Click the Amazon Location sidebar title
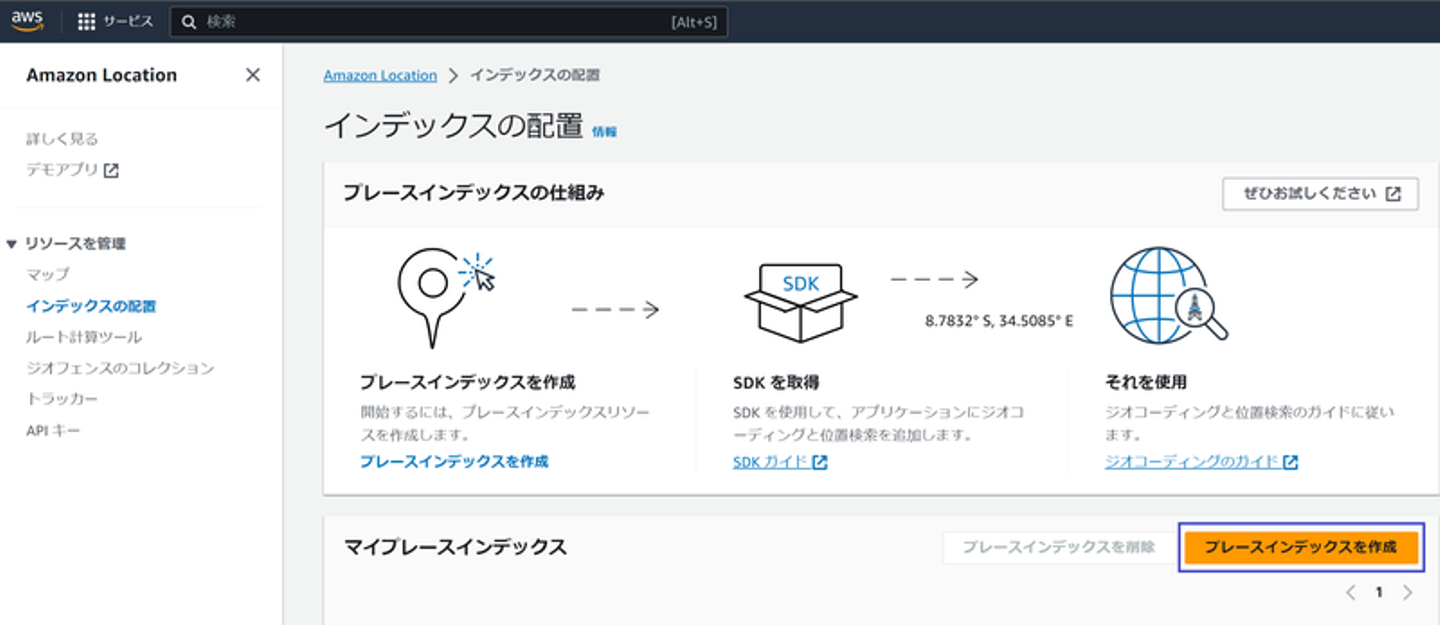This screenshot has height=625, width=1440. (x=102, y=75)
